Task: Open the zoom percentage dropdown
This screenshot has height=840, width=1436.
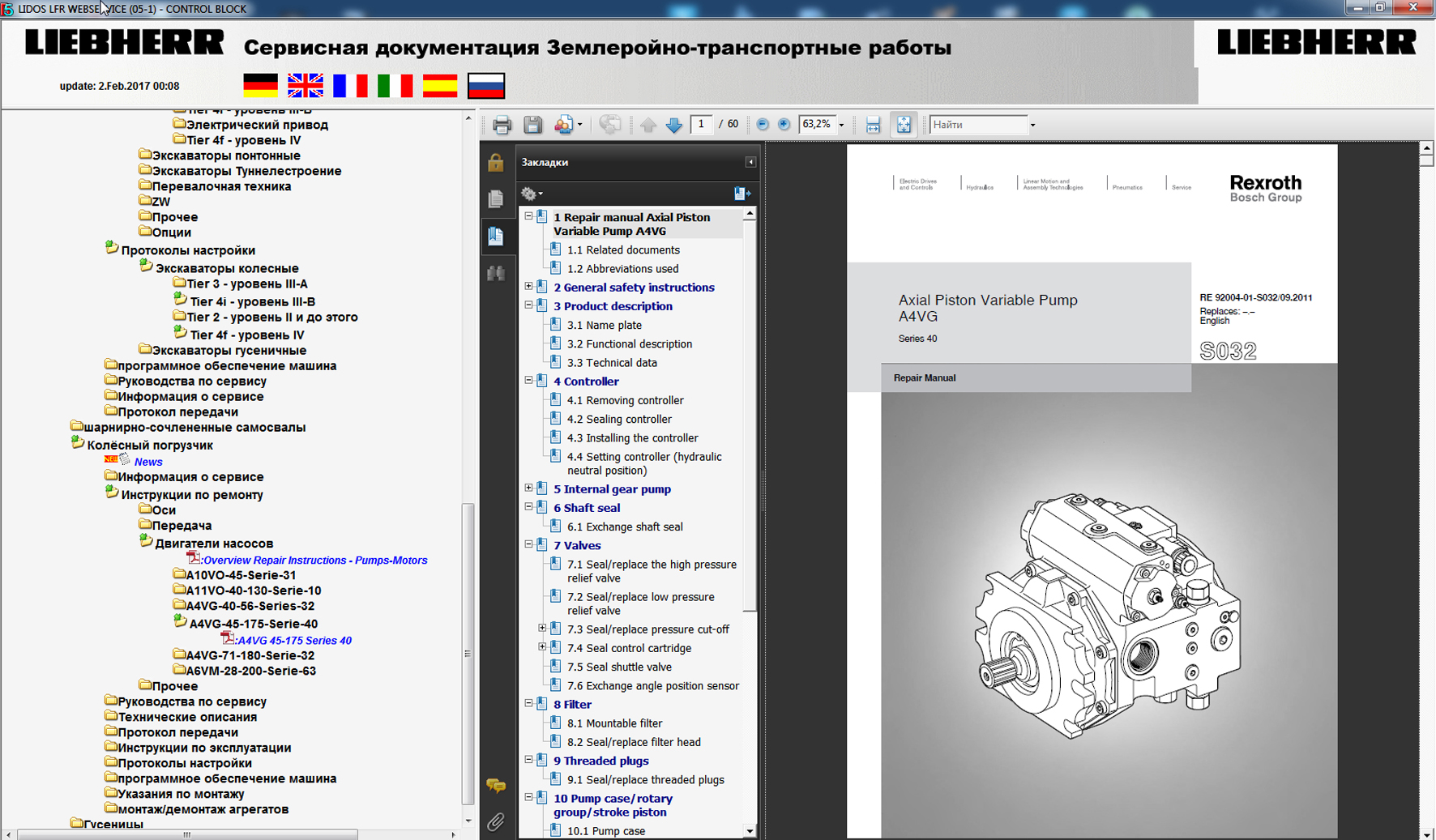Action: pyautogui.click(x=841, y=125)
